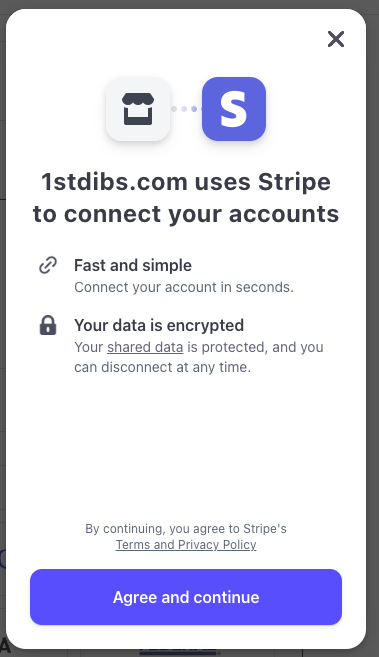
Task: Click the storefront merchant icon
Action: click(138, 109)
